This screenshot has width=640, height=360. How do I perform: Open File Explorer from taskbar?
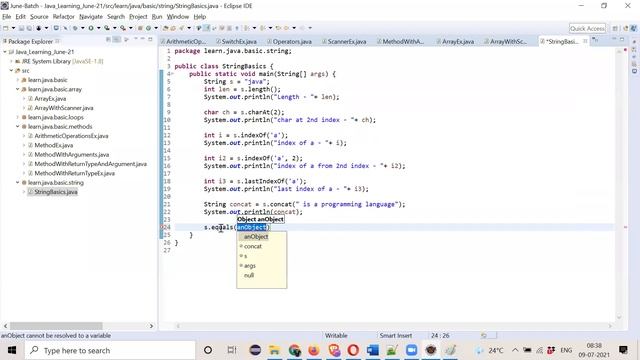[274, 350]
